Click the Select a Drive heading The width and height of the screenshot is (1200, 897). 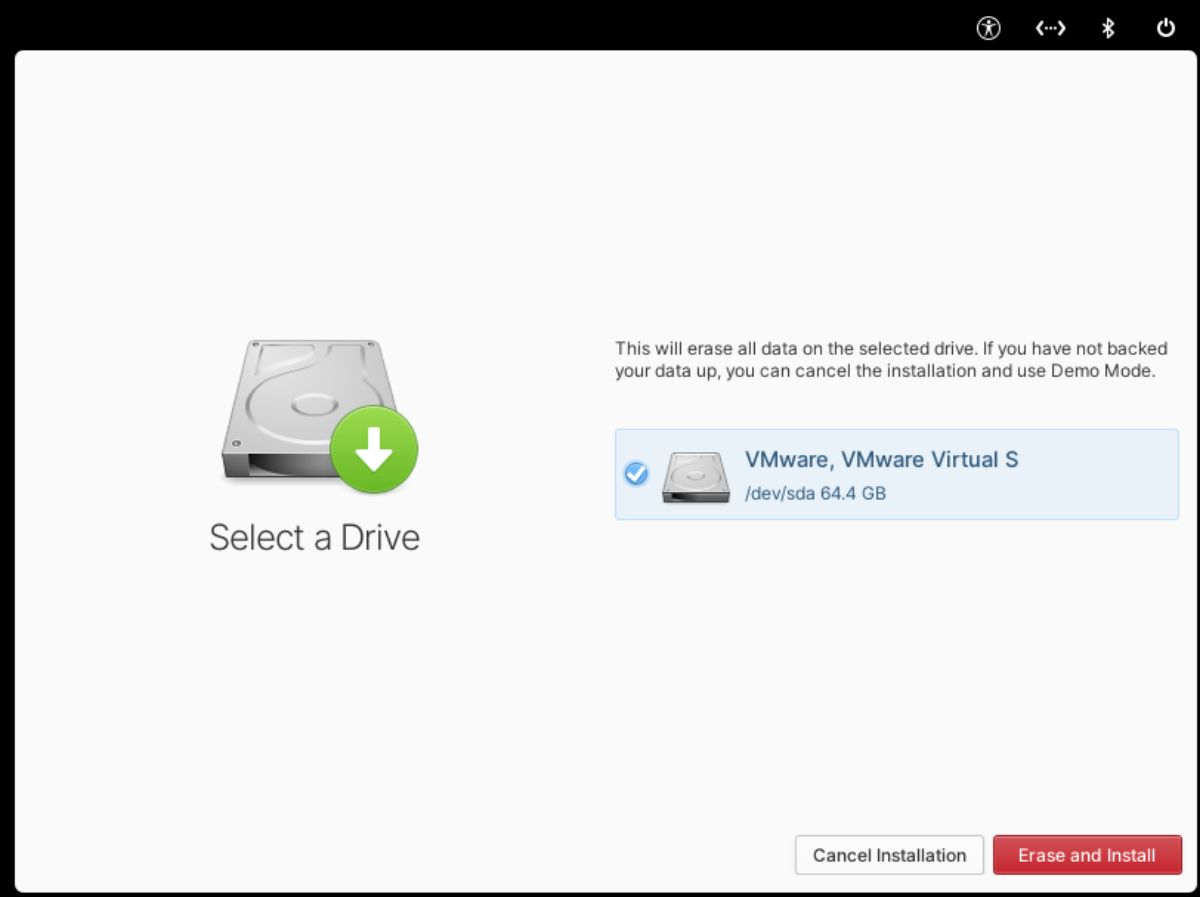314,537
